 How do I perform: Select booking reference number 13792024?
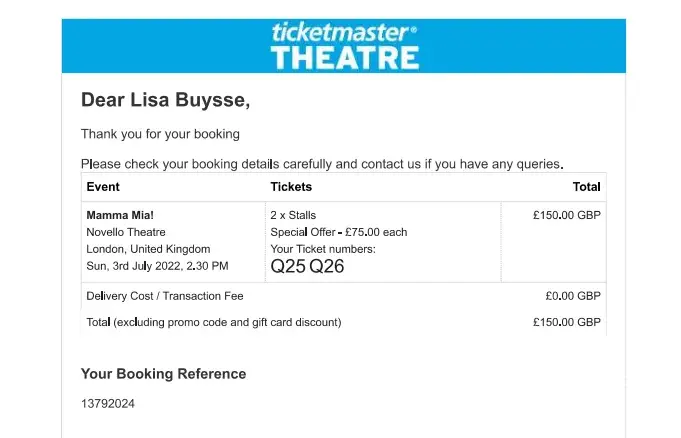point(108,404)
